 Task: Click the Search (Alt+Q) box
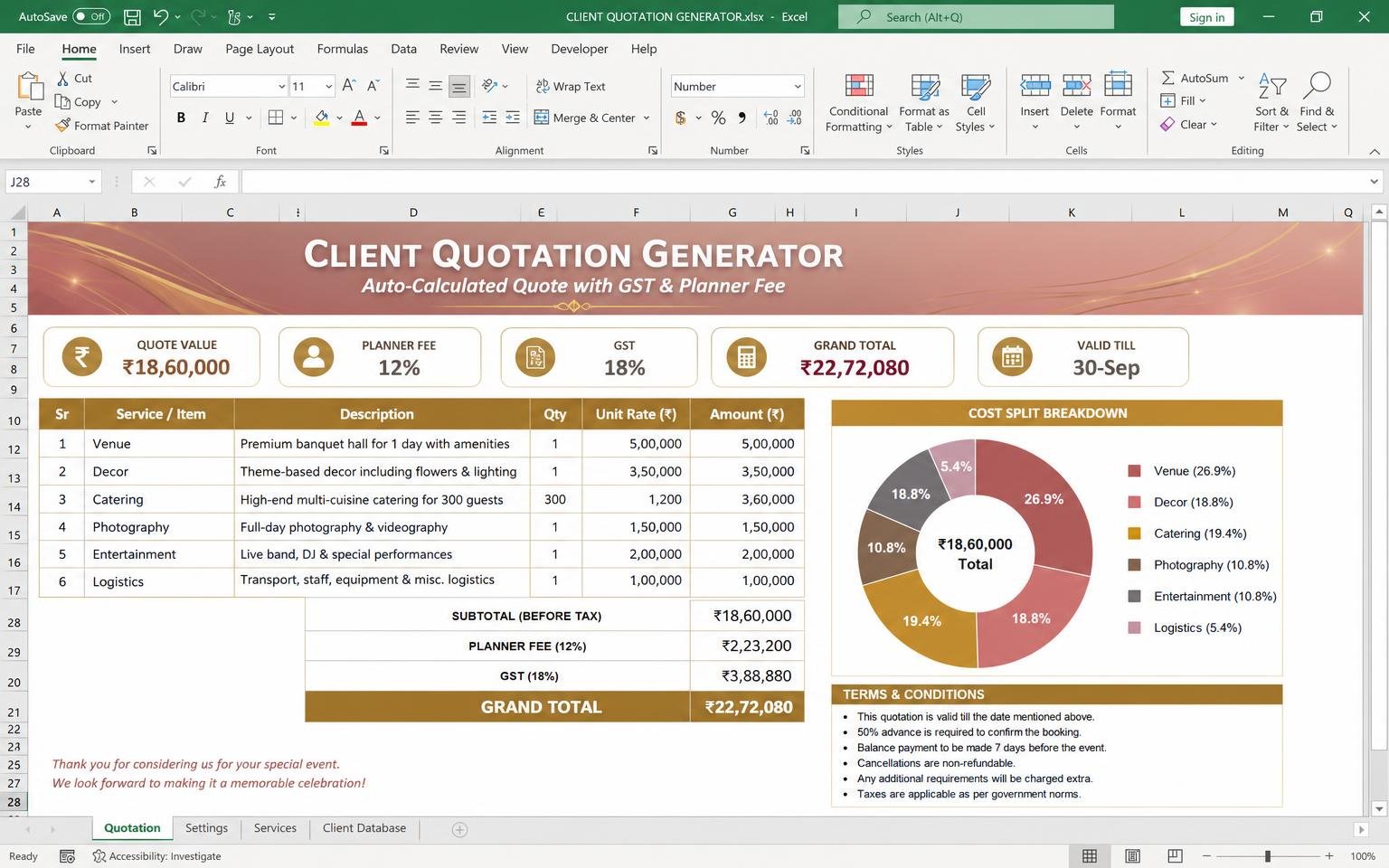point(976,16)
